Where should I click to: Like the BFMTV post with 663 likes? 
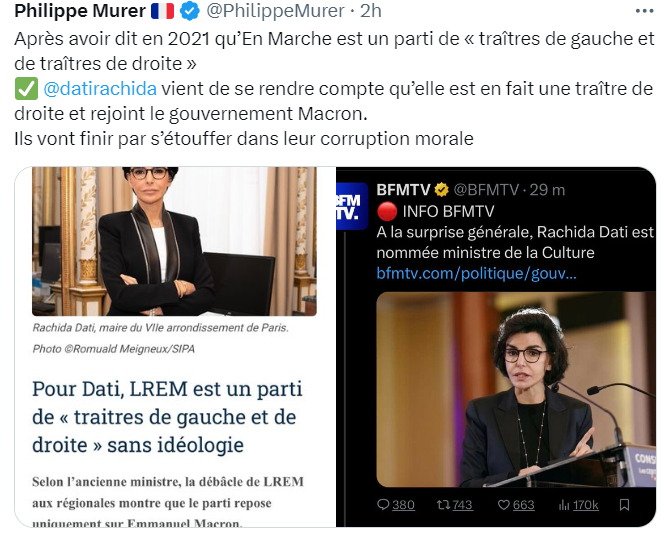pyautogui.click(x=503, y=505)
